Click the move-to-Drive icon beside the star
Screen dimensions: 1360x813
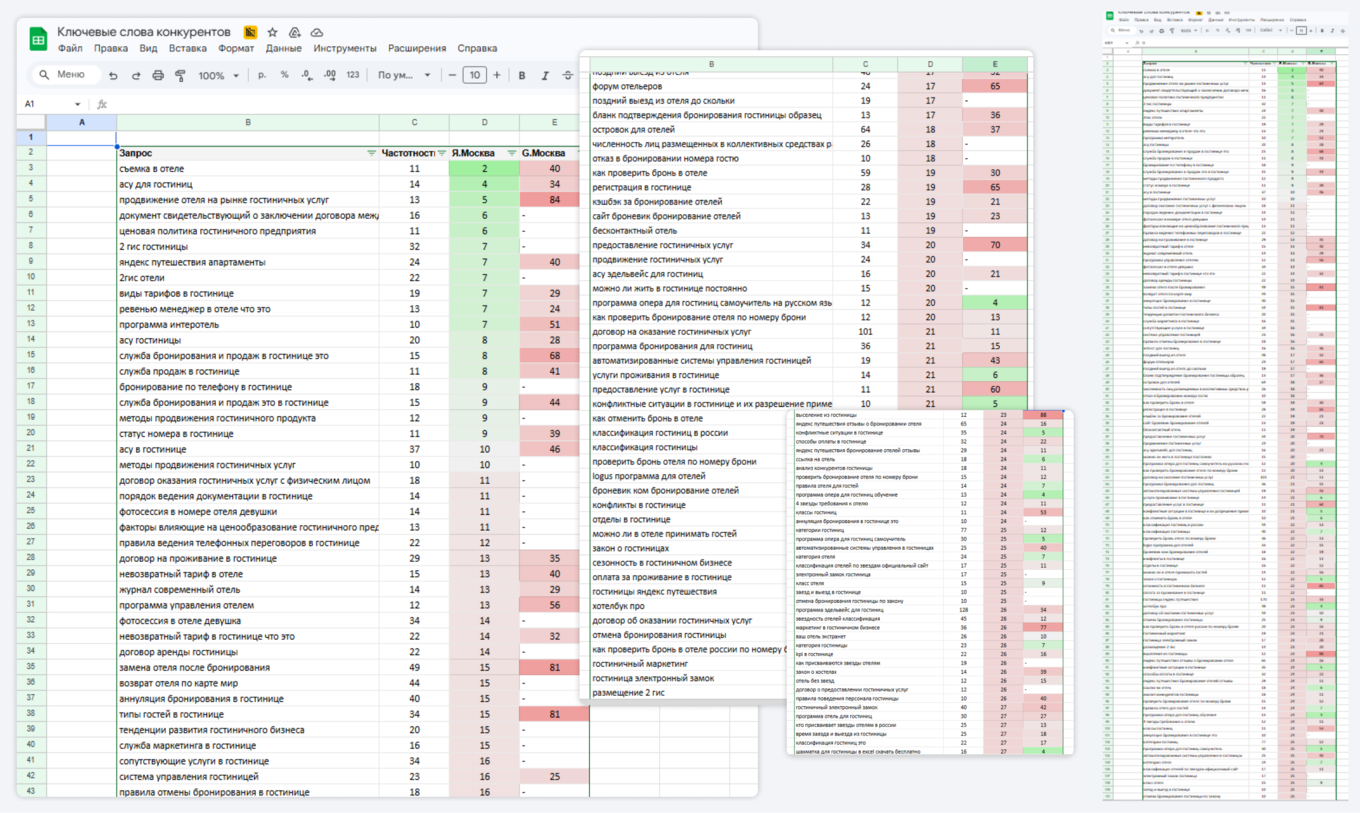pos(295,33)
